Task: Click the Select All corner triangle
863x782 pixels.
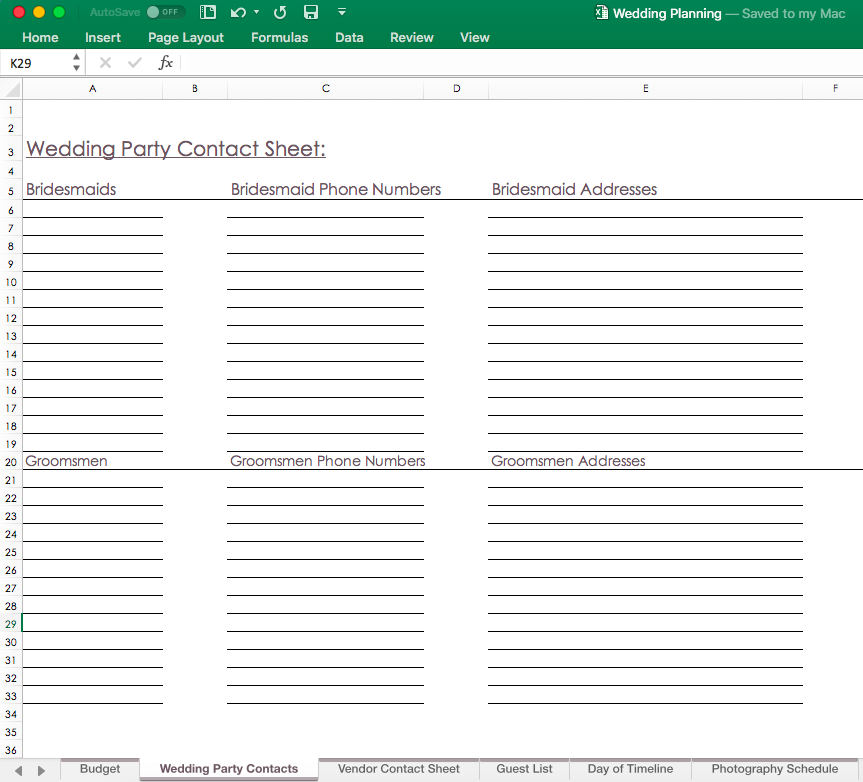Action: [12, 89]
